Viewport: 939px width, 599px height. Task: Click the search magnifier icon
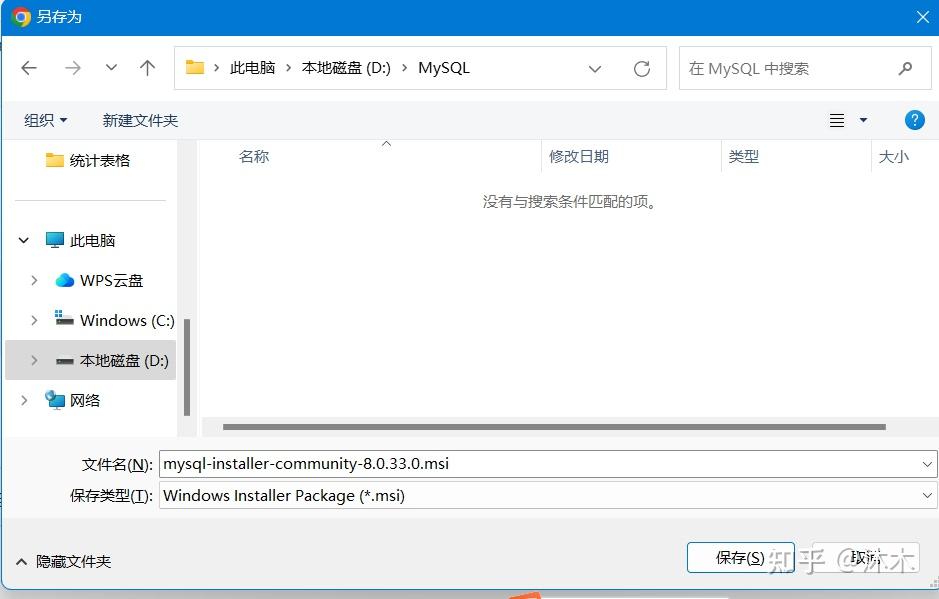click(905, 68)
